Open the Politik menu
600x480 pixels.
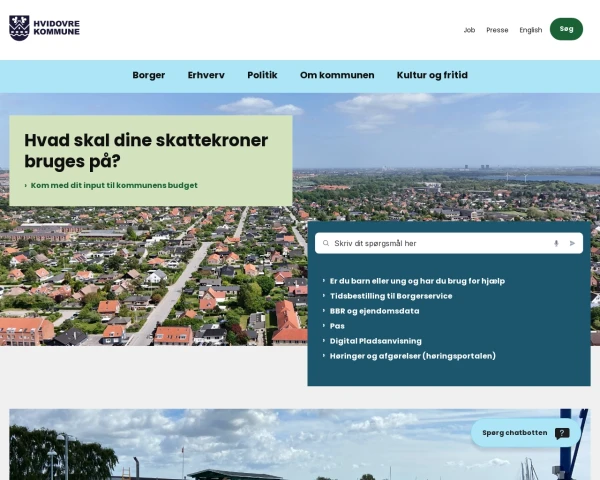pos(262,75)
